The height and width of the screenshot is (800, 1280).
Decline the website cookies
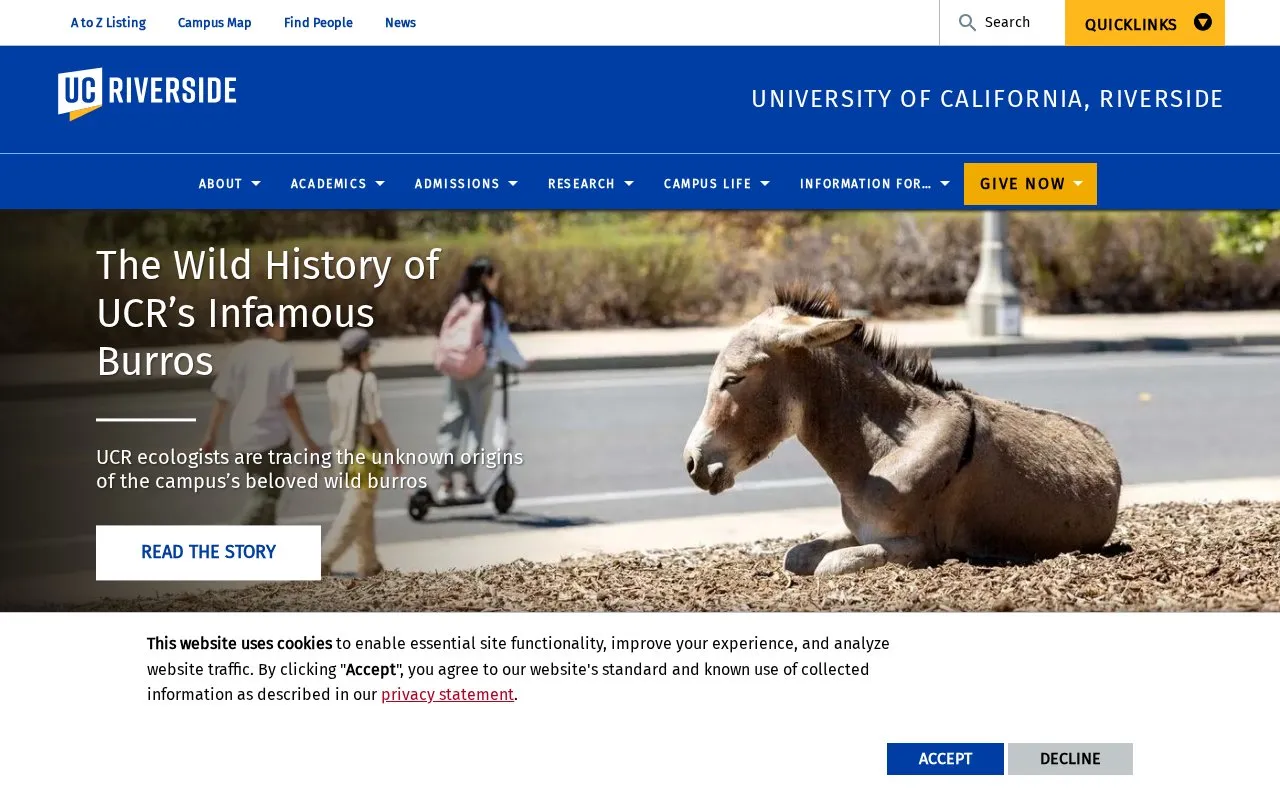pyautogui.click(x=1070, y=759)
